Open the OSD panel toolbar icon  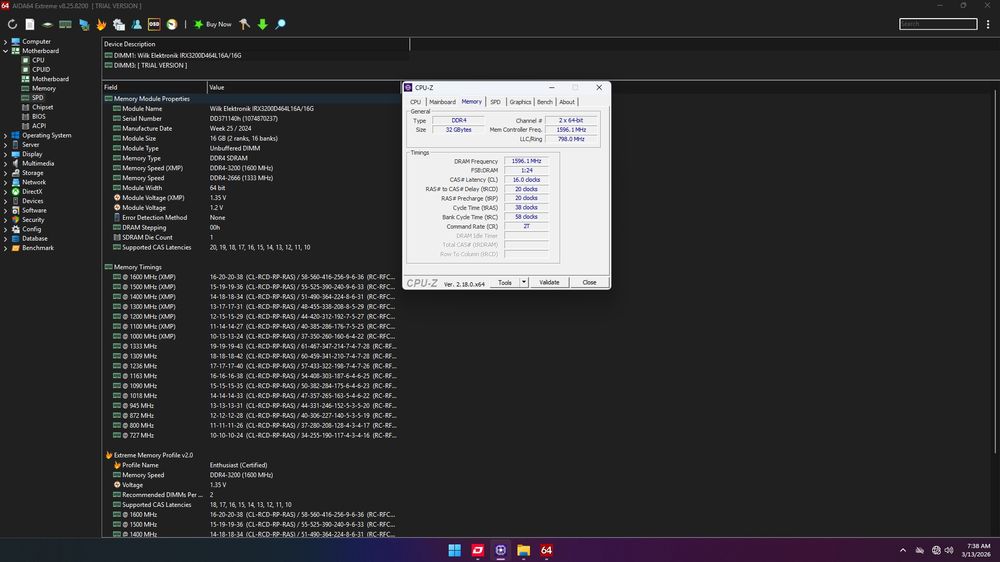[x=154, y=24]
